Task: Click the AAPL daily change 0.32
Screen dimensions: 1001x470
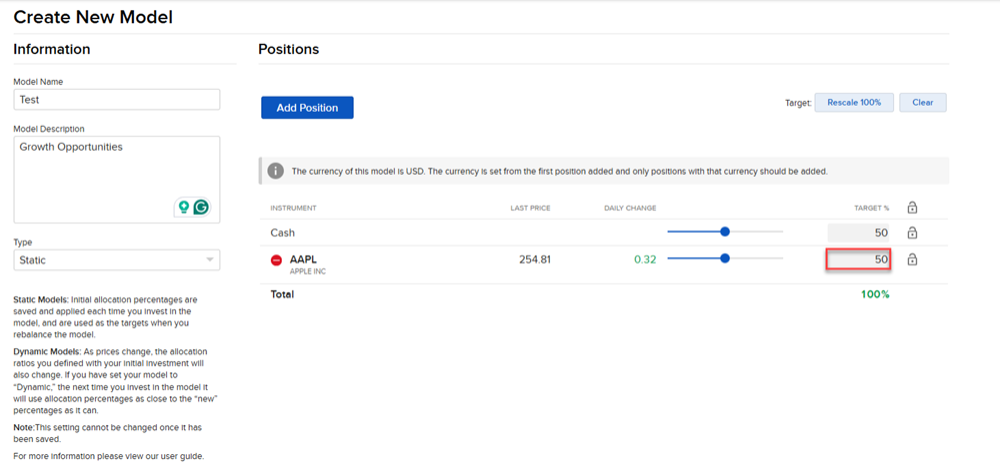Action: (x=645, y=260)
